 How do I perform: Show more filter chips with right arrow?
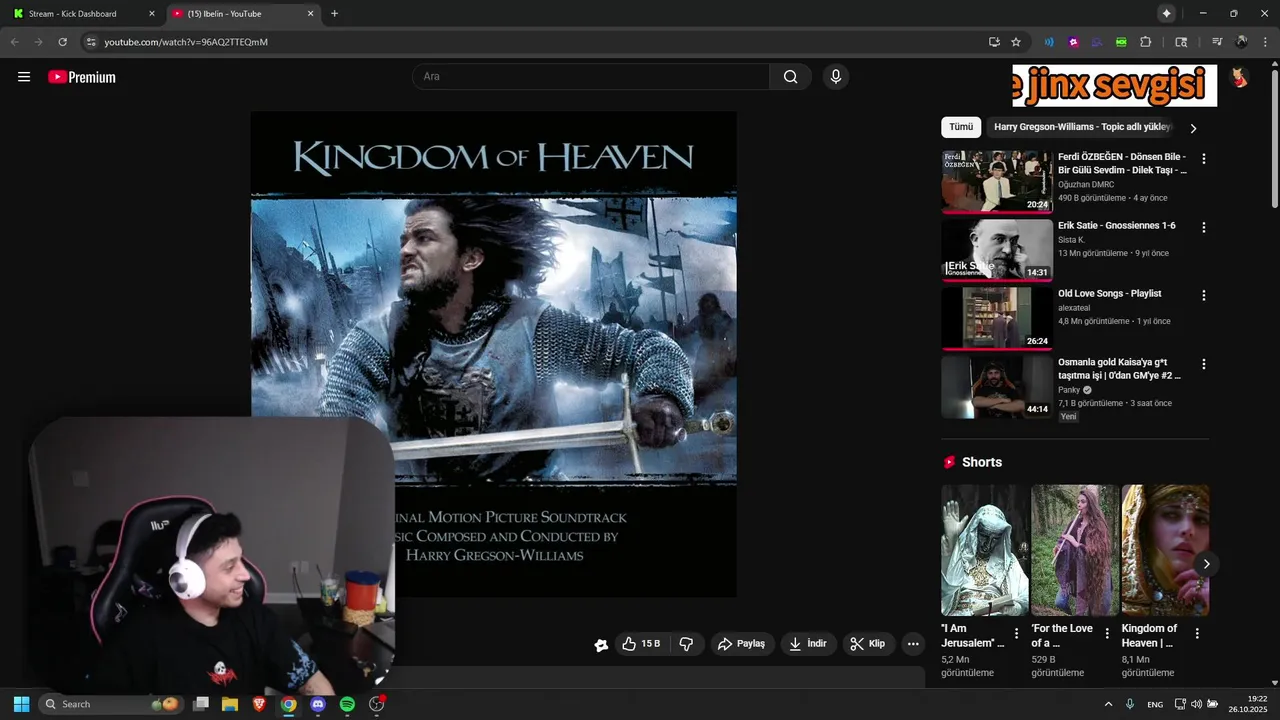click(1193, 128)
